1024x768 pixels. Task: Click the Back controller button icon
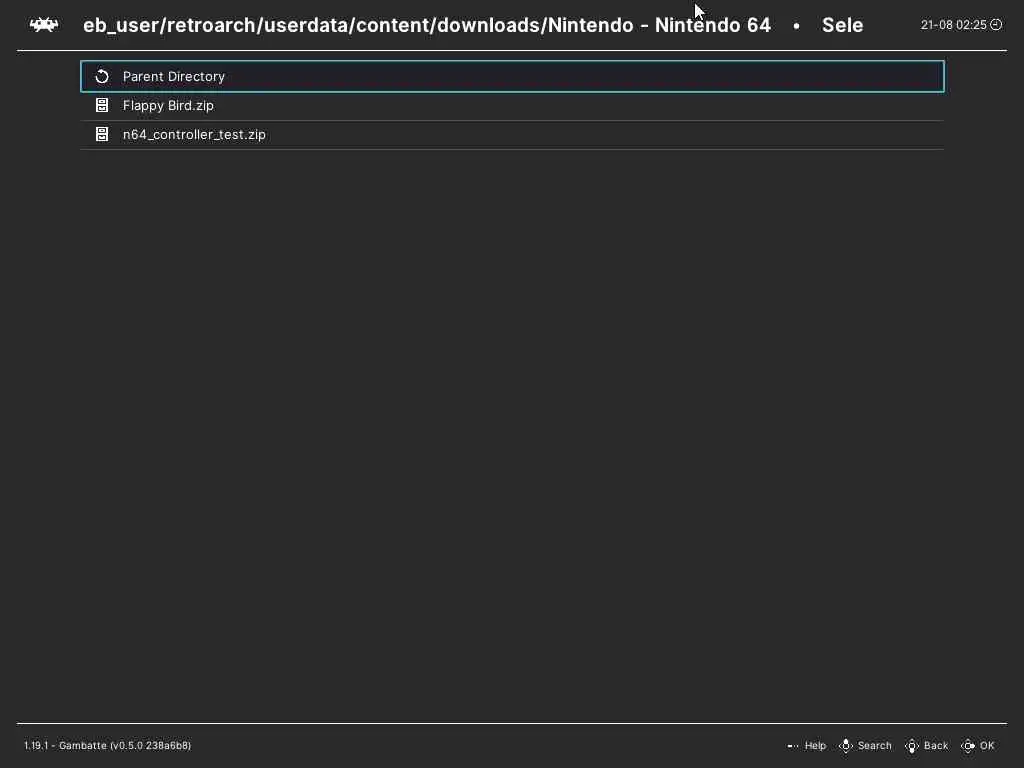coord(912,746)
